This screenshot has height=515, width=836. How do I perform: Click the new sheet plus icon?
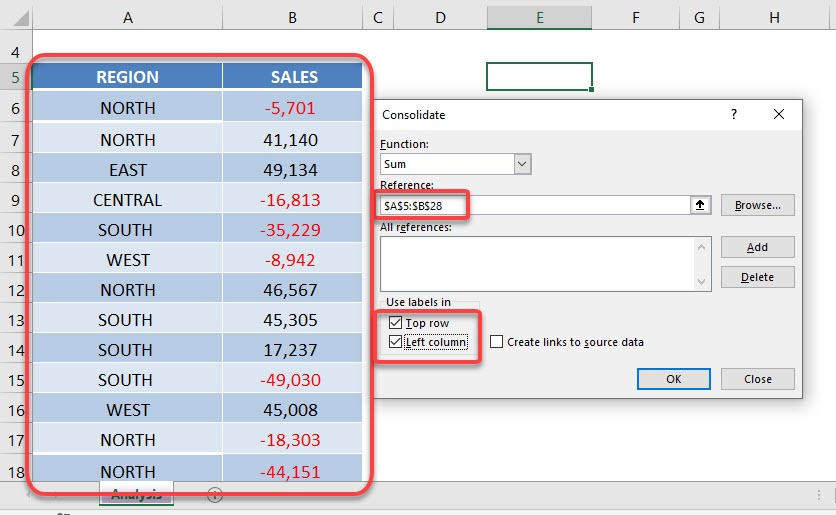click(x=215, y=495)
